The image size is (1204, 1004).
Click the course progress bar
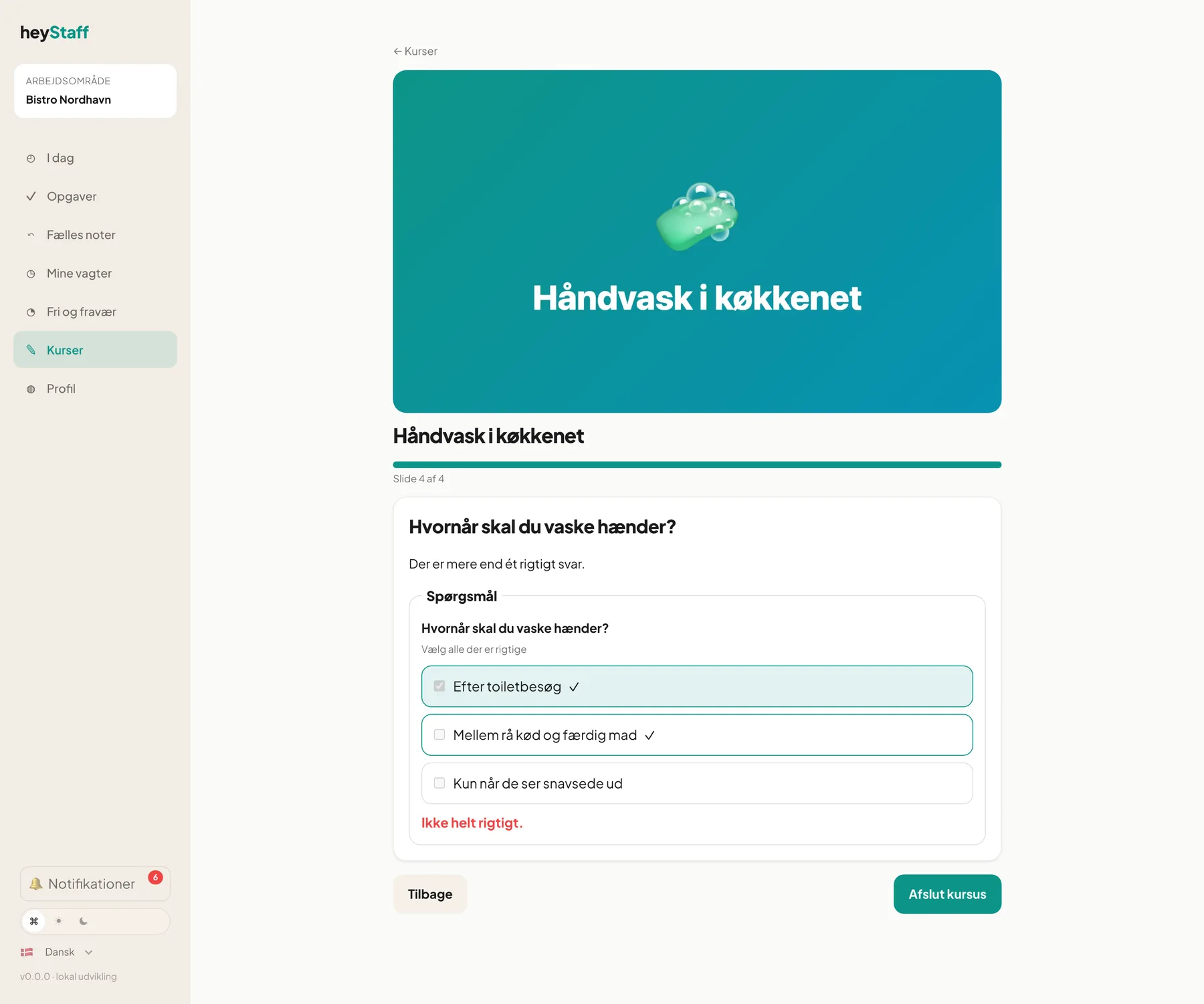click(x=697, y=465)
